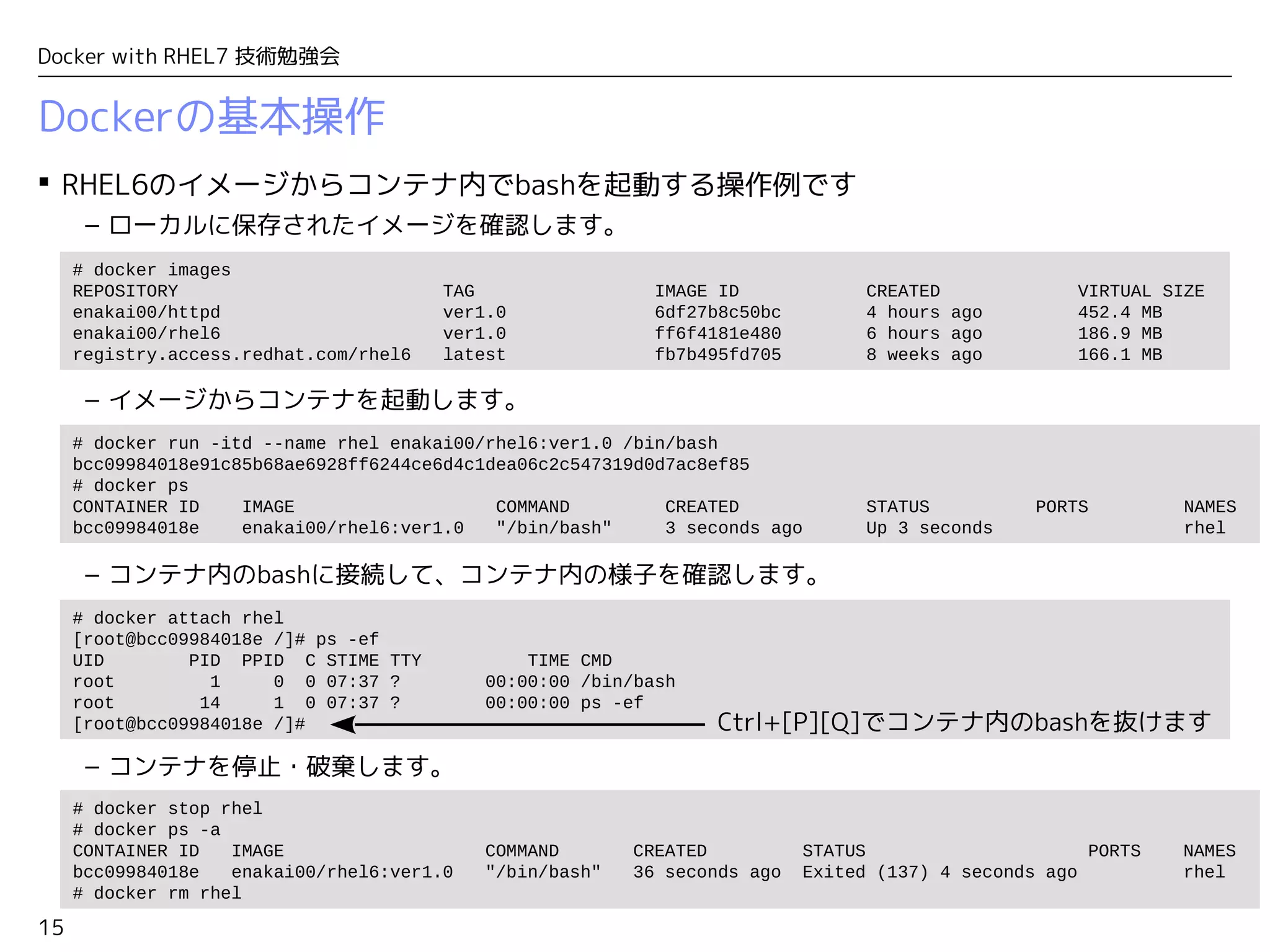Click the sub-bullet 'コンテナ内のbashに接続して'
This screenshot has height=952, width=1270.
[x=465, y=575]
